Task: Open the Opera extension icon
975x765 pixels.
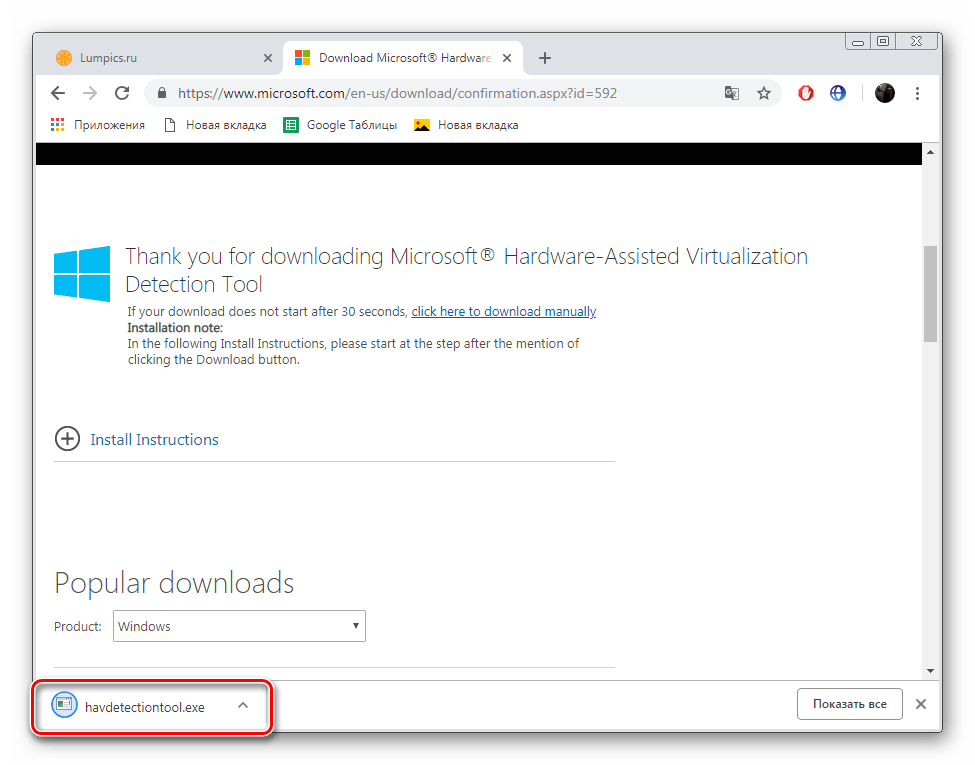Action: tap(806, 93)
